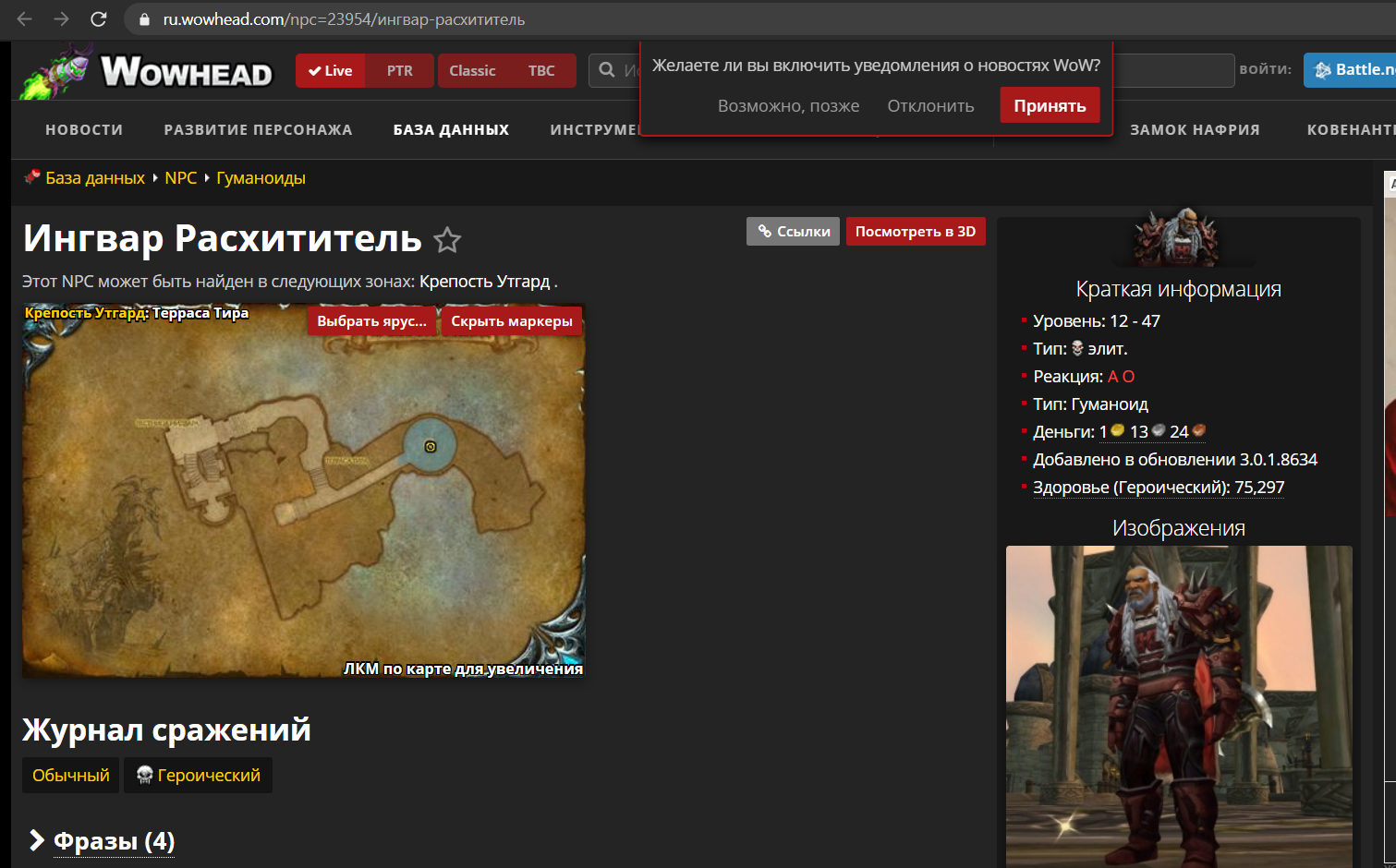The width and height of the screenshot is (1396, 868).
Task: Switch to the Live site version
Action: coord(331,71)
